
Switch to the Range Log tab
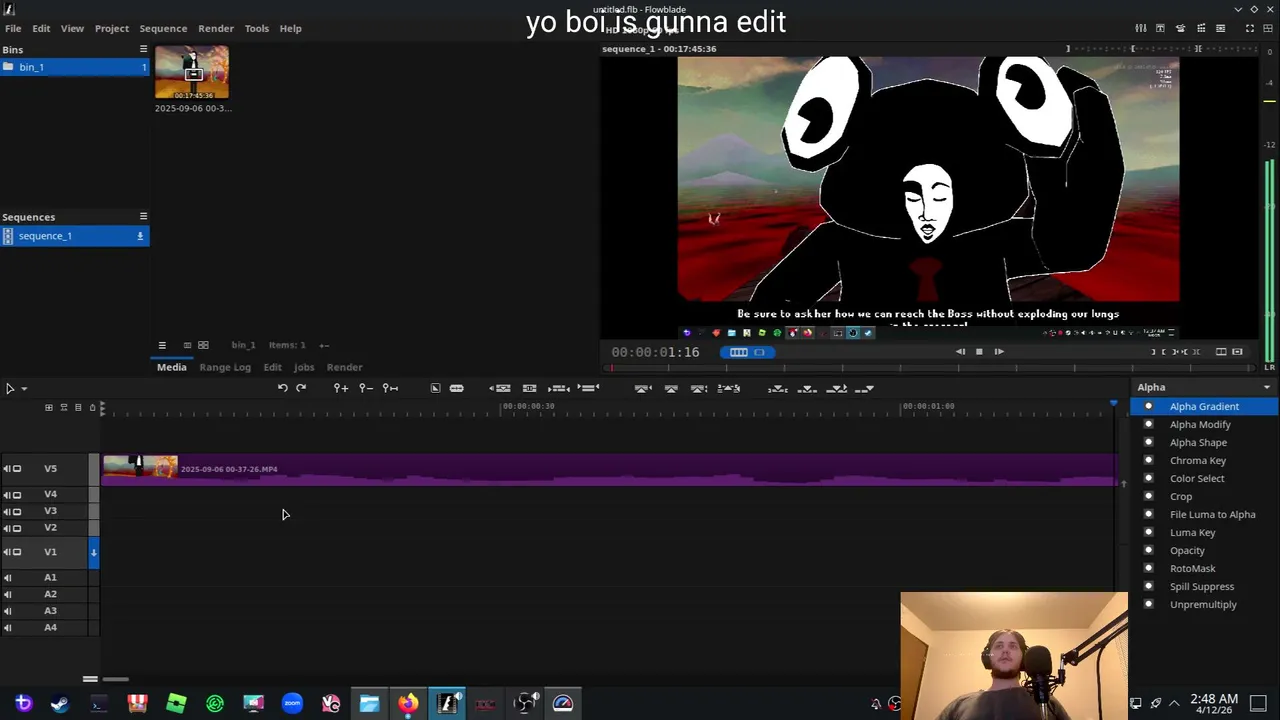click(225, 367)
